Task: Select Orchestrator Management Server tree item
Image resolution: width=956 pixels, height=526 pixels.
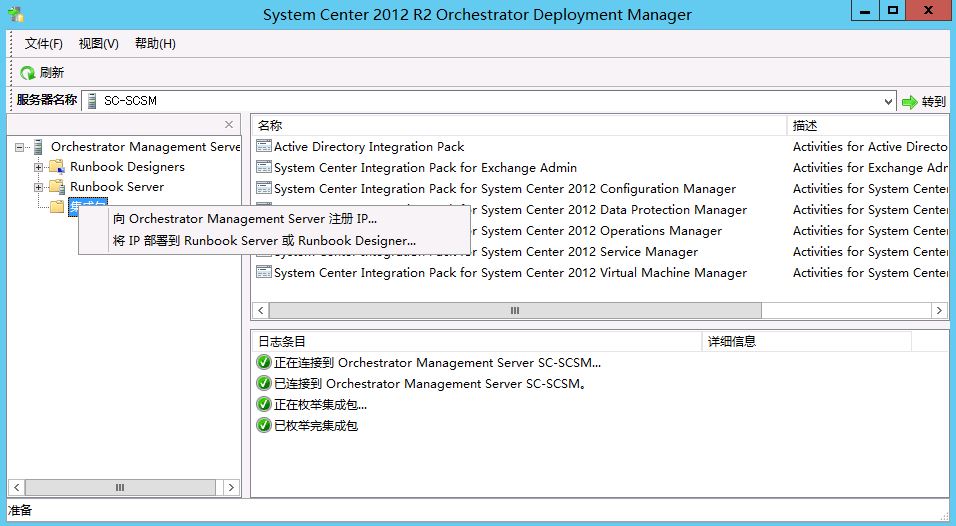Action: 146,147
